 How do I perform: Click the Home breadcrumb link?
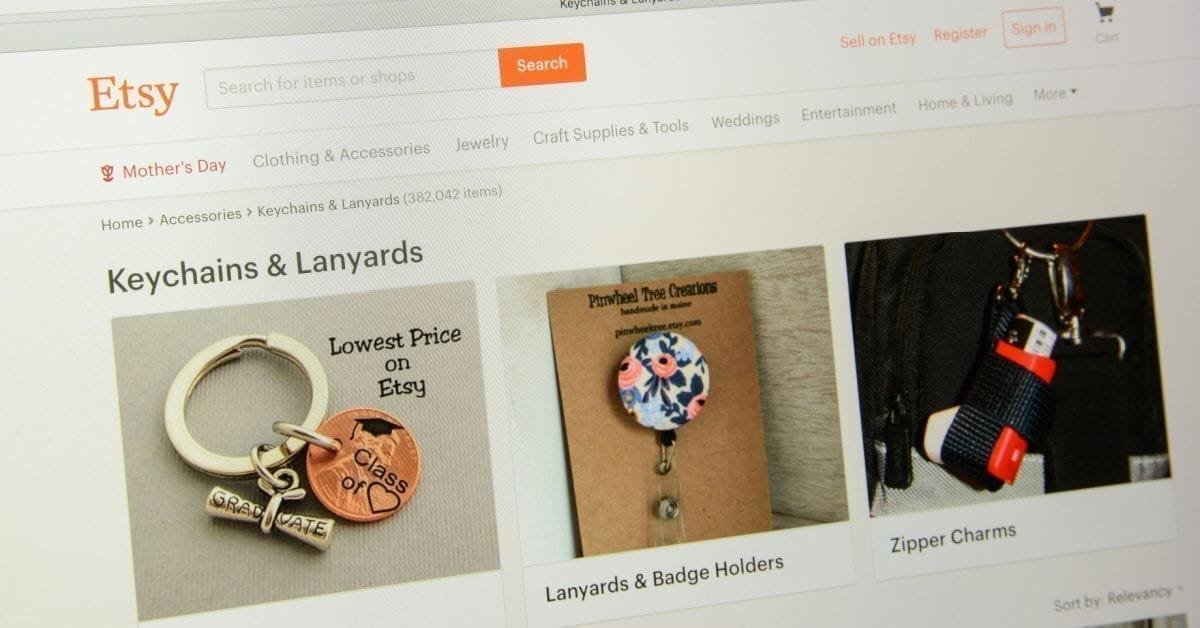tap(122, 224)
